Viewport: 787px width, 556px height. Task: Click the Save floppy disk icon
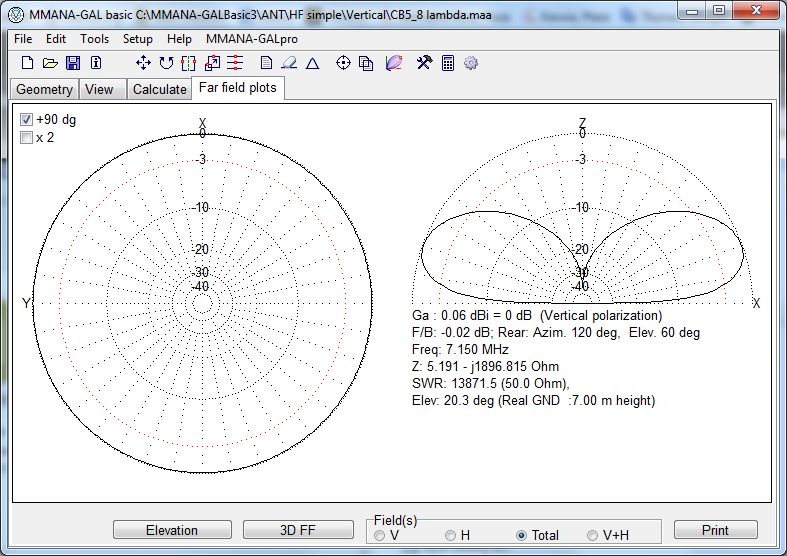click(x=73, y=63)
